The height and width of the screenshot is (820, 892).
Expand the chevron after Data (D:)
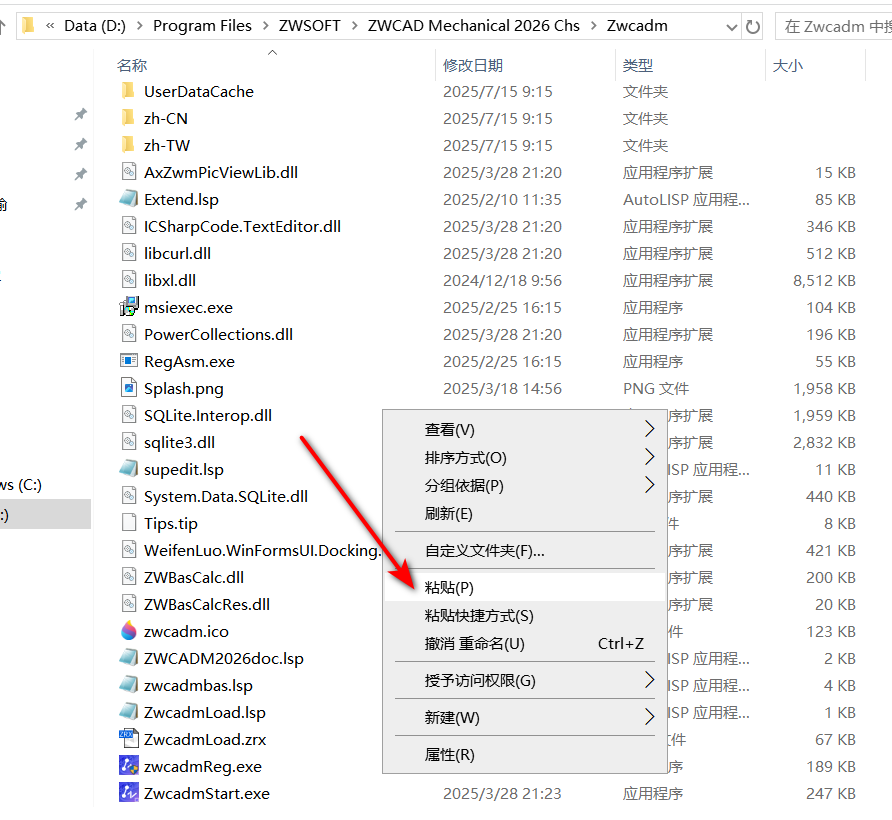coord(139,26)
